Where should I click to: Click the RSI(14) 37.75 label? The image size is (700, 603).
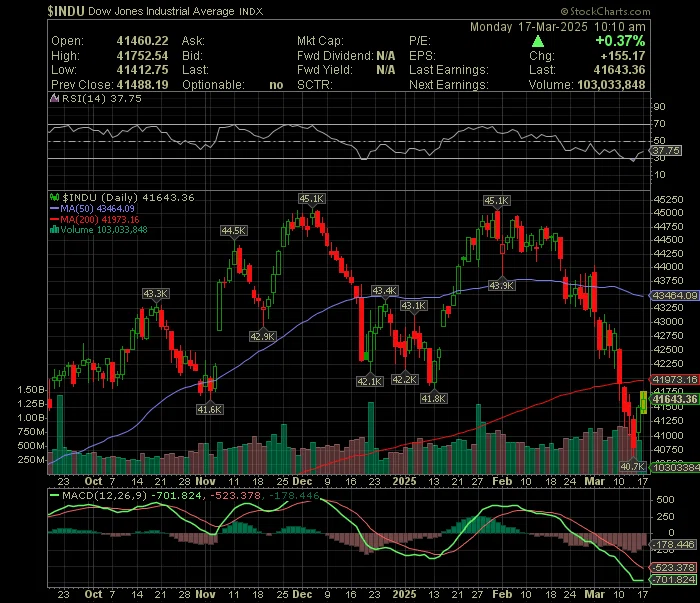(101, 98)
